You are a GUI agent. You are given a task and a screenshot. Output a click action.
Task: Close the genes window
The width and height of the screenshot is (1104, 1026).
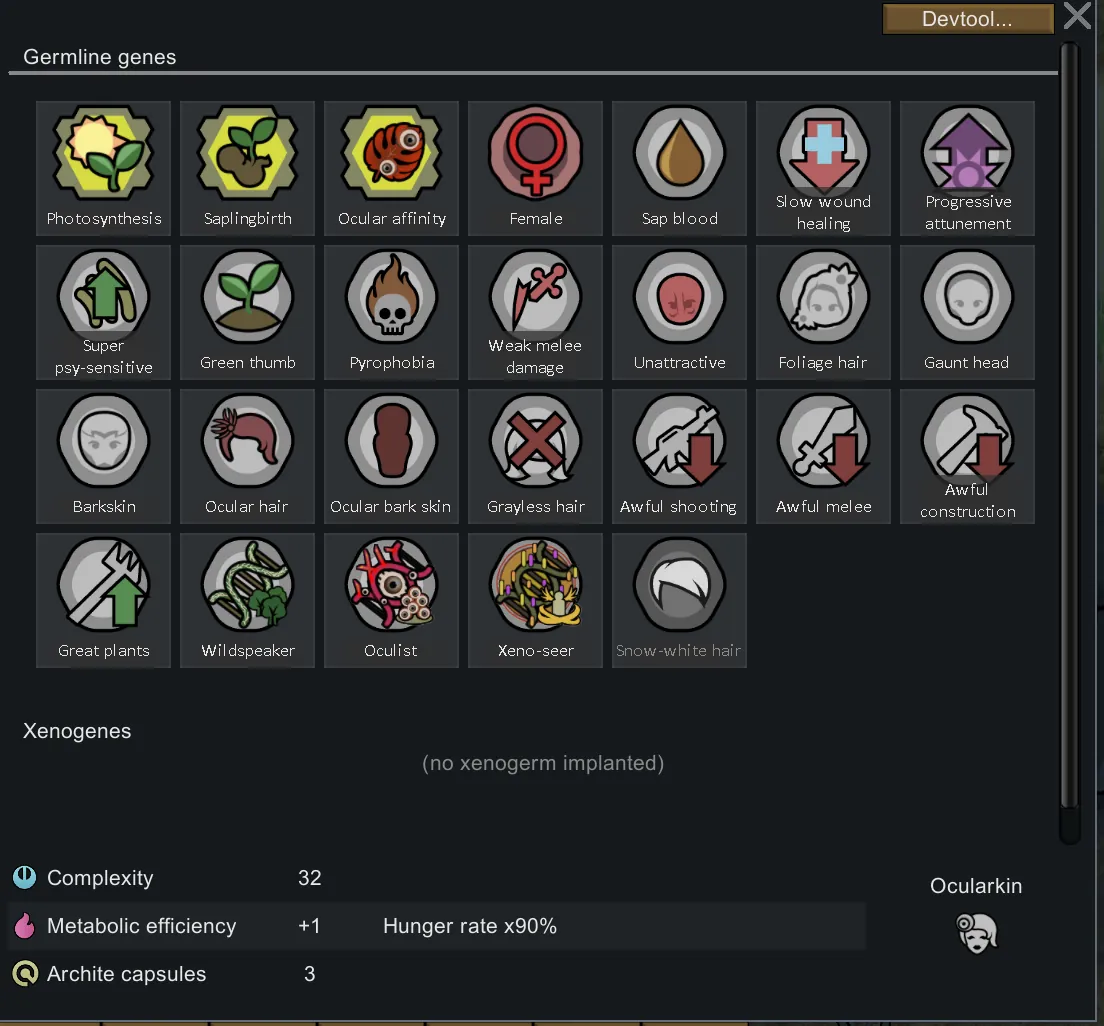point(1077,15)
